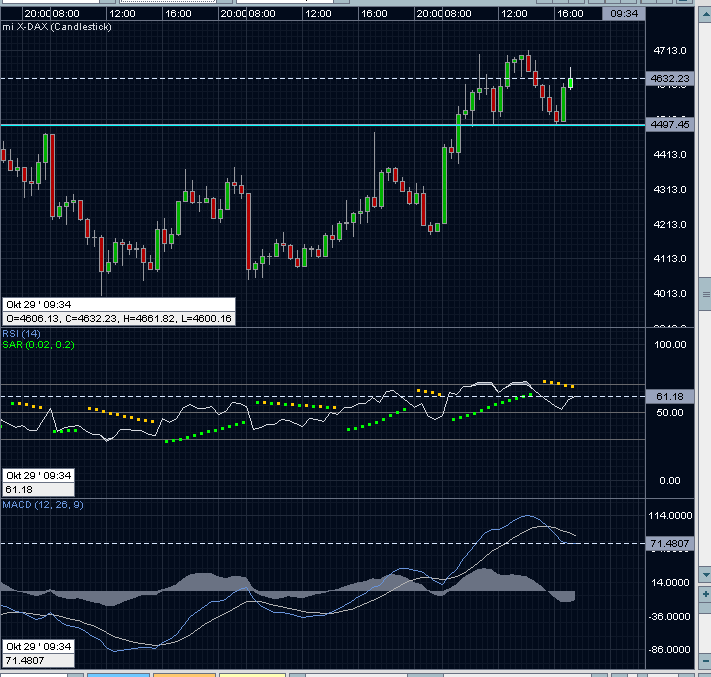Click the 114.0000 MACD axis label
The height and width of the screenshot is (677, 711).
(x=670, y=516)
